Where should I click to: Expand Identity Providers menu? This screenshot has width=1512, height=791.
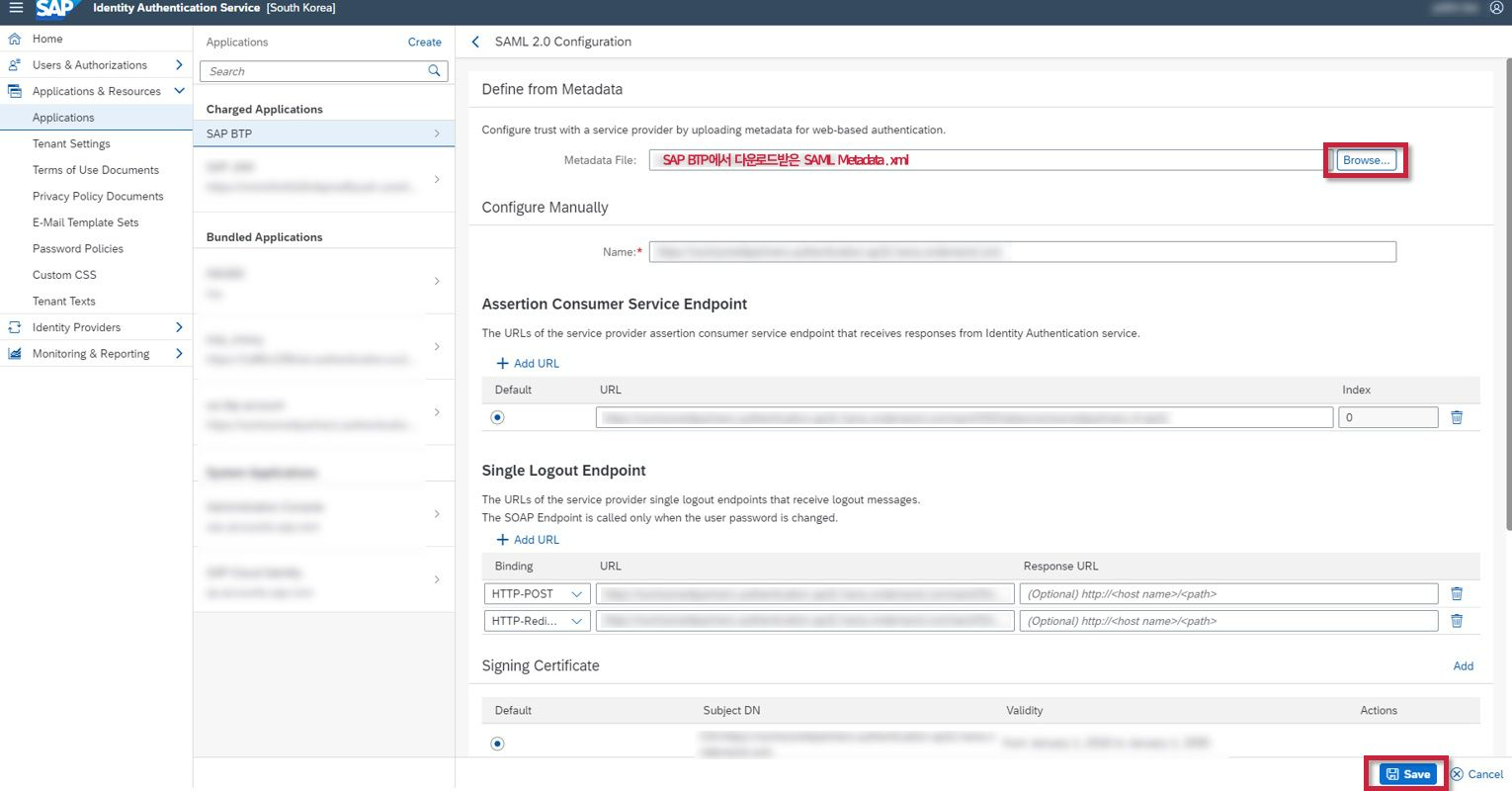(x=179, y=327)
